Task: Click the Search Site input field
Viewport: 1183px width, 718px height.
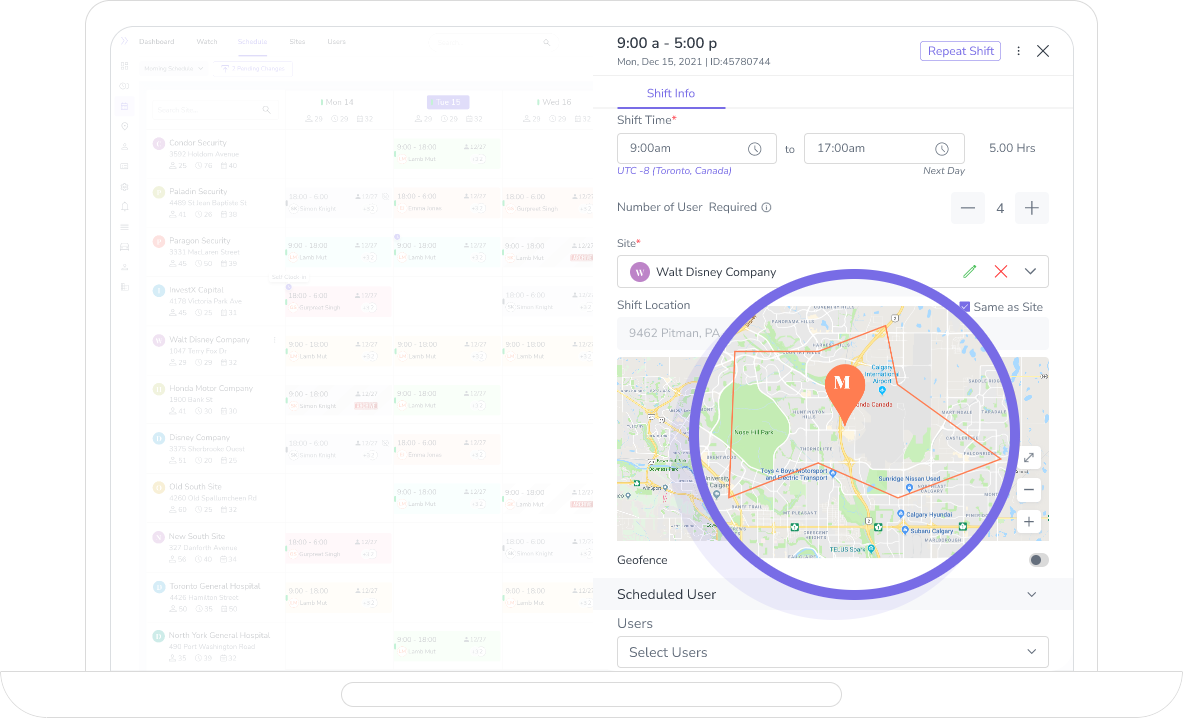Action: pos(214,110)
